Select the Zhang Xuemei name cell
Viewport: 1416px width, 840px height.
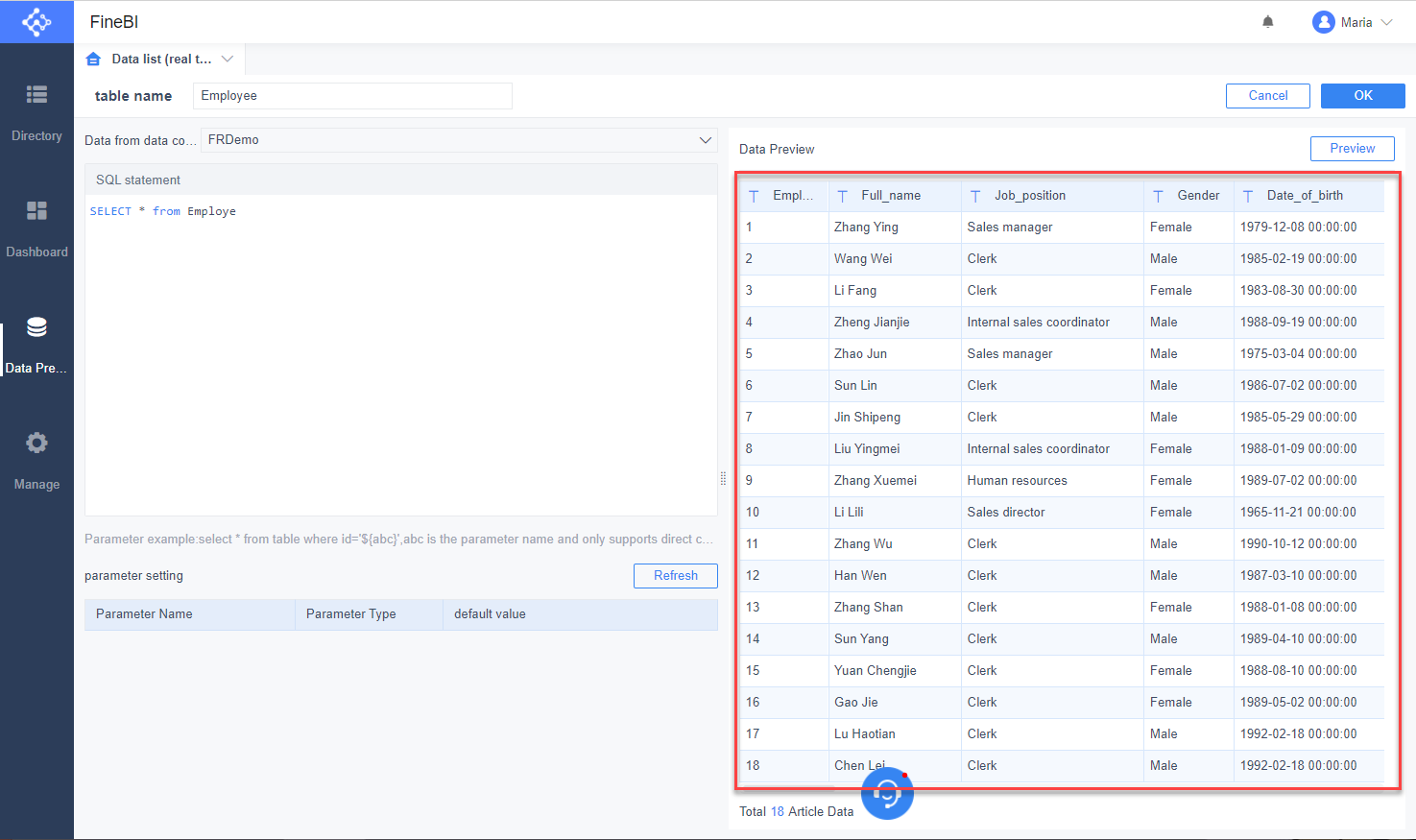pos(895,481)
